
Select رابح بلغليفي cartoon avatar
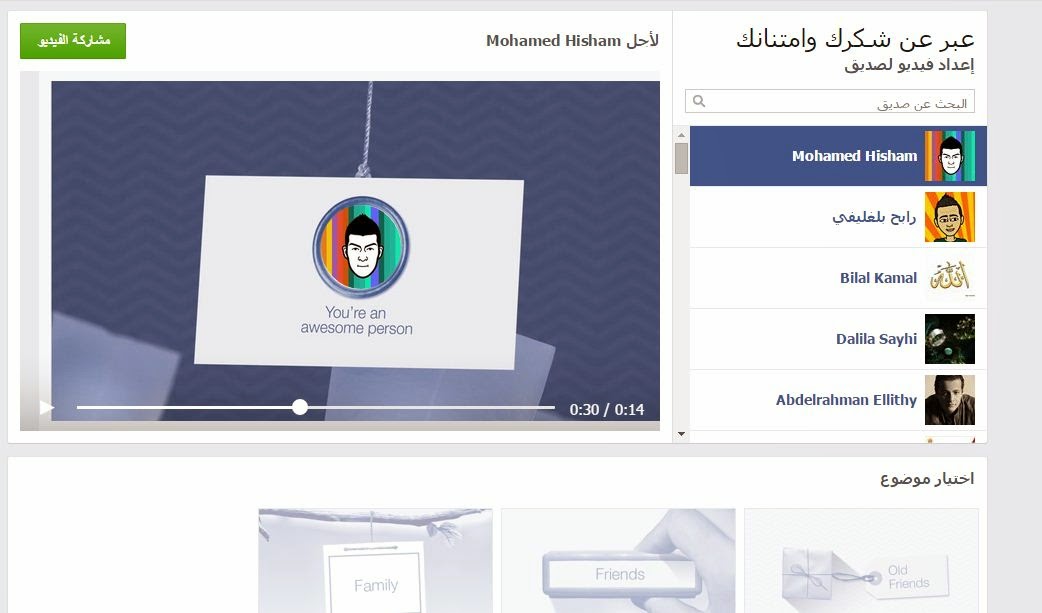click(950, 217)
